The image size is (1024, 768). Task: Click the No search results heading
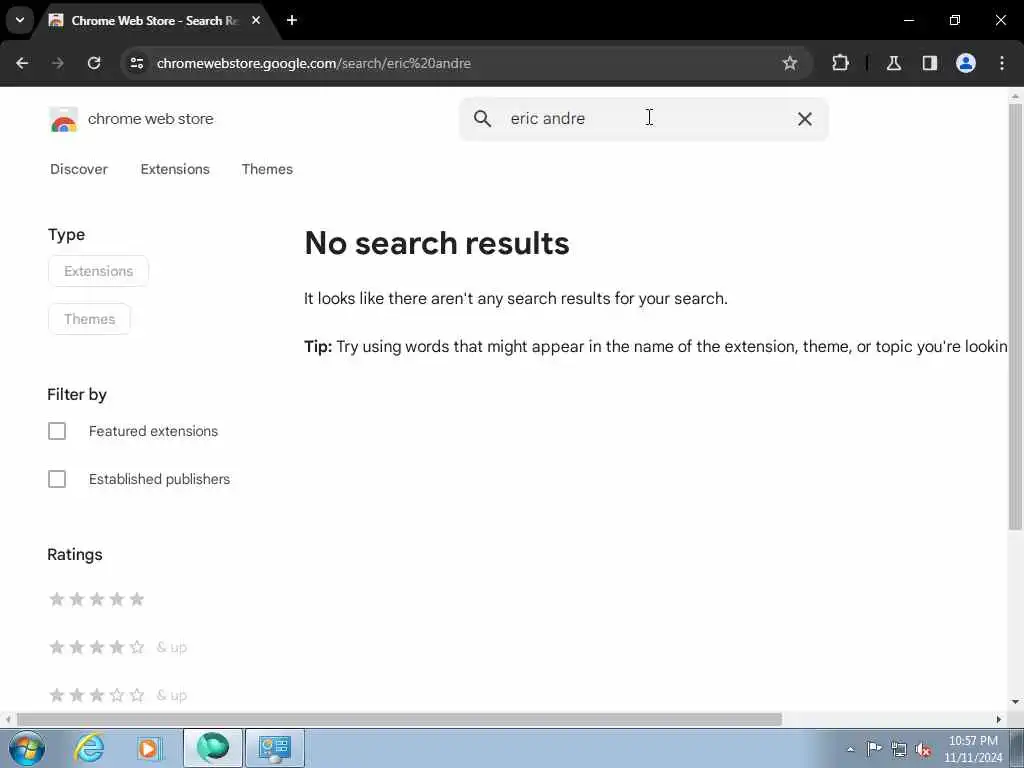click(x=437, y=243)
